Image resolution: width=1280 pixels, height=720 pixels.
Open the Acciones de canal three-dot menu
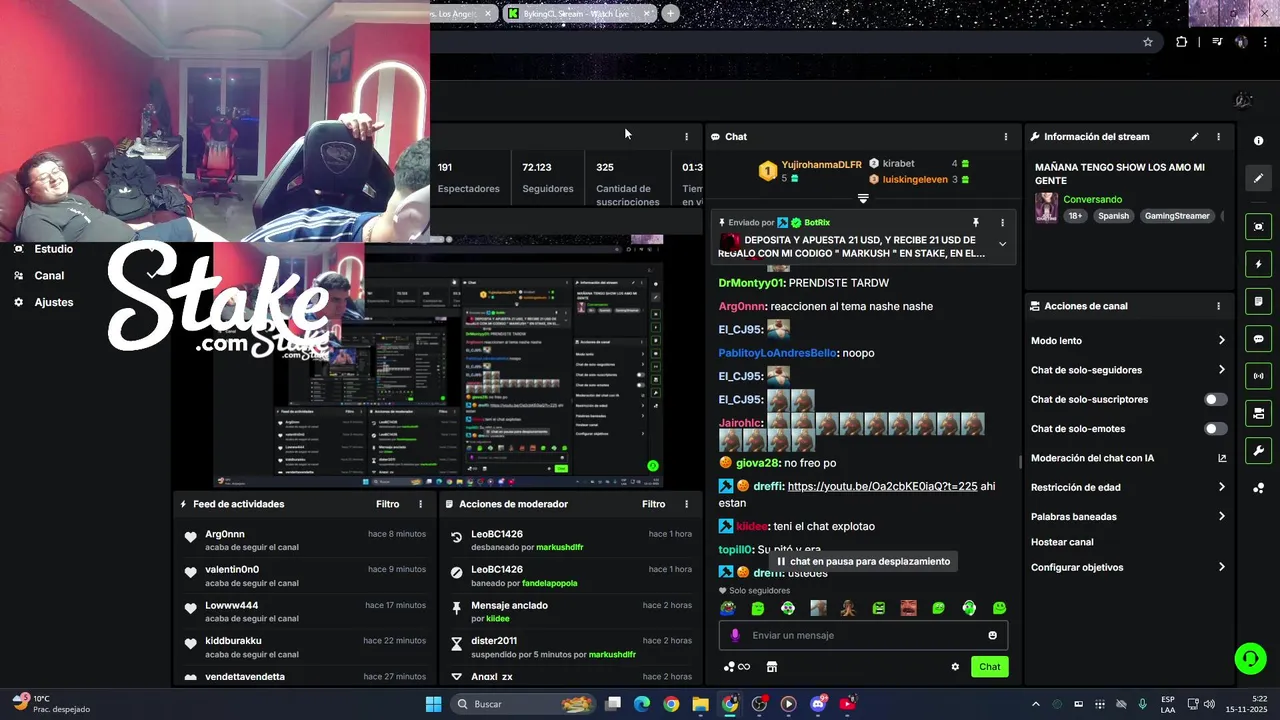coord(1218,306)
